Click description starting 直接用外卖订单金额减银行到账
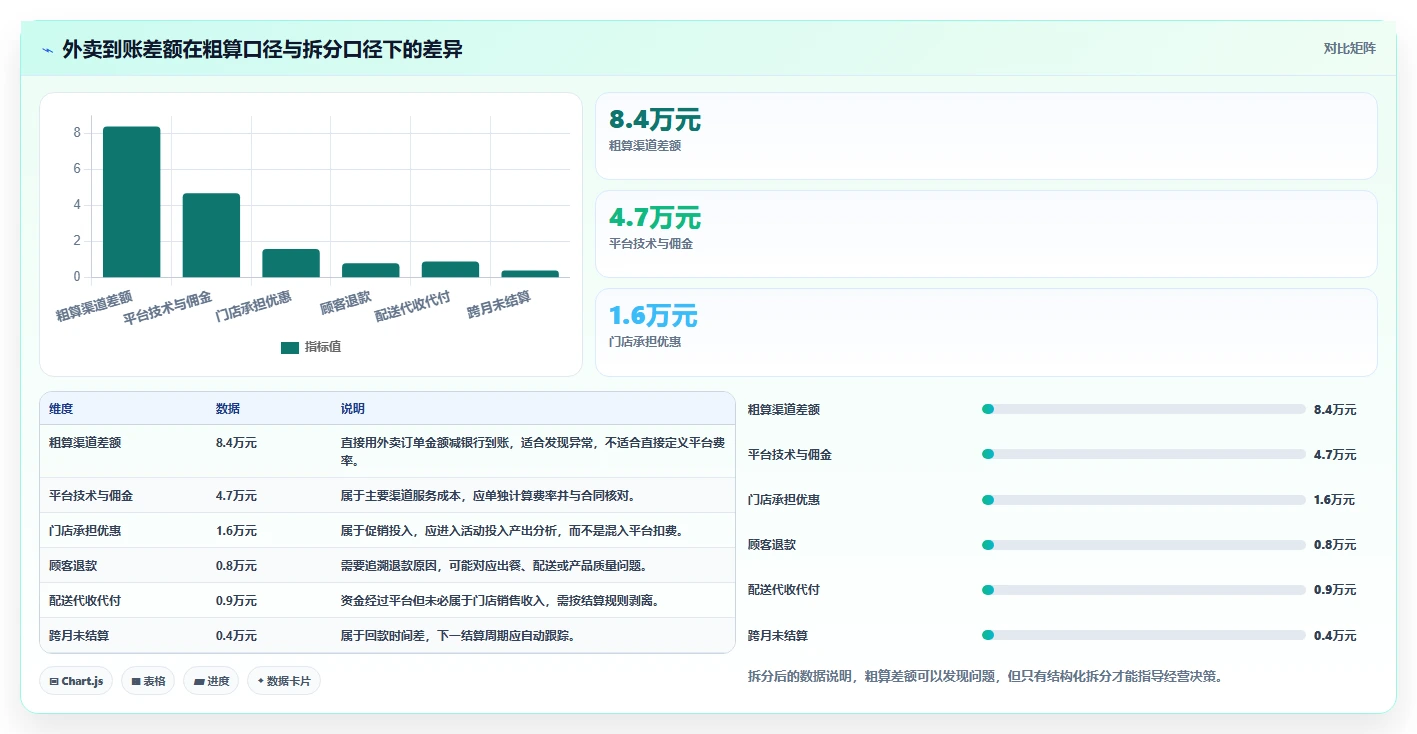1417x734 pixels. 531,451
